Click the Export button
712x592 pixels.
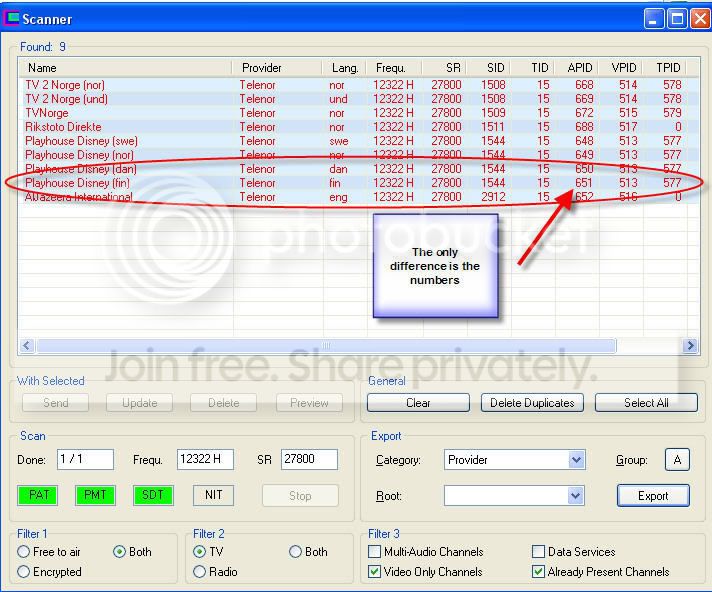[653, 496]
